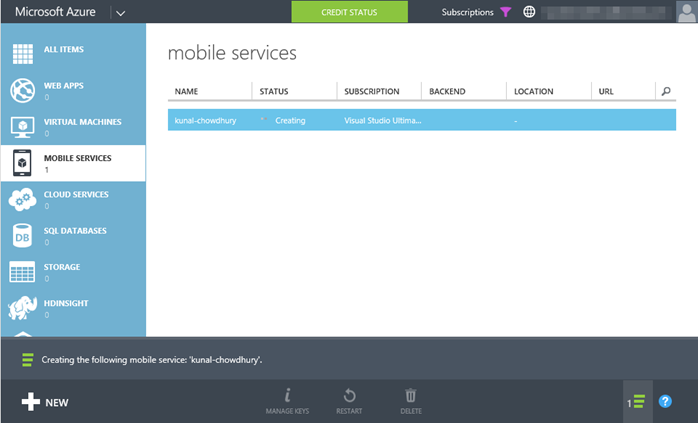Open the user account avatar
The width and height of the screenshot is (698, 423).
[686, 12]
